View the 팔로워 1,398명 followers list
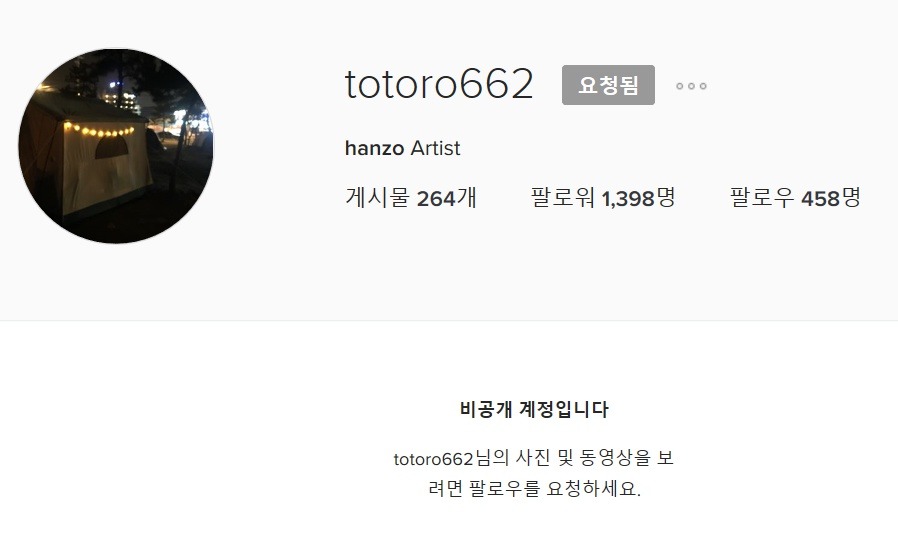Screen dimensions: 898x546 click(602, 198)
